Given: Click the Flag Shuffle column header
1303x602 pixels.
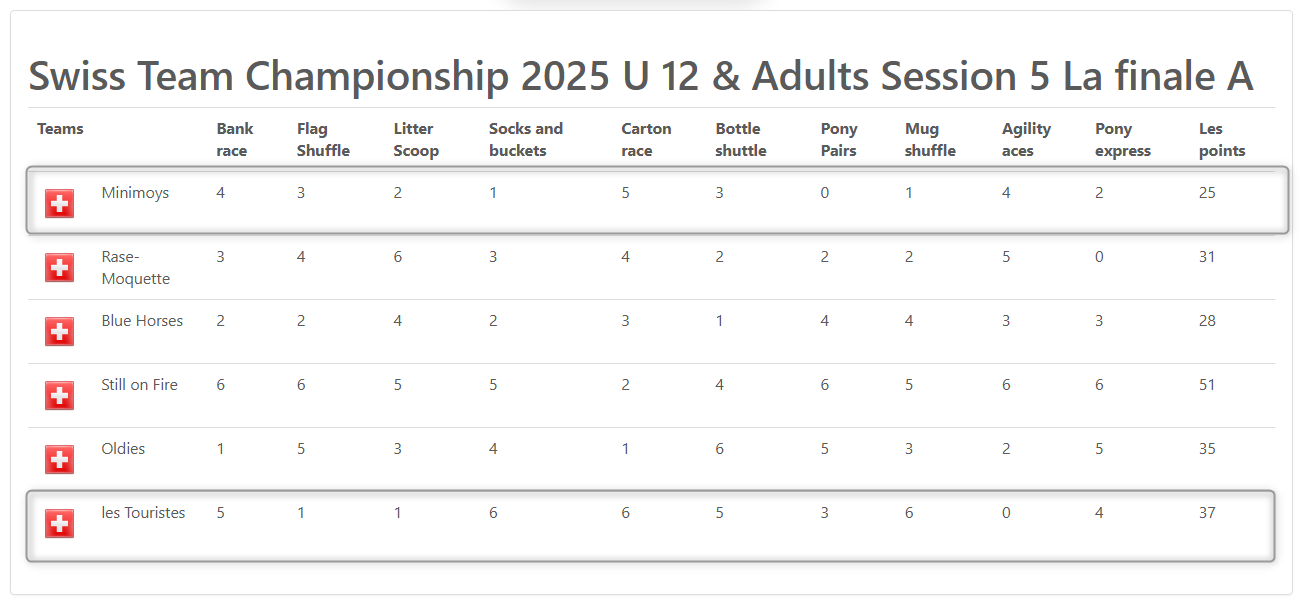Looking at the screenshot, I should click(323, 140).
